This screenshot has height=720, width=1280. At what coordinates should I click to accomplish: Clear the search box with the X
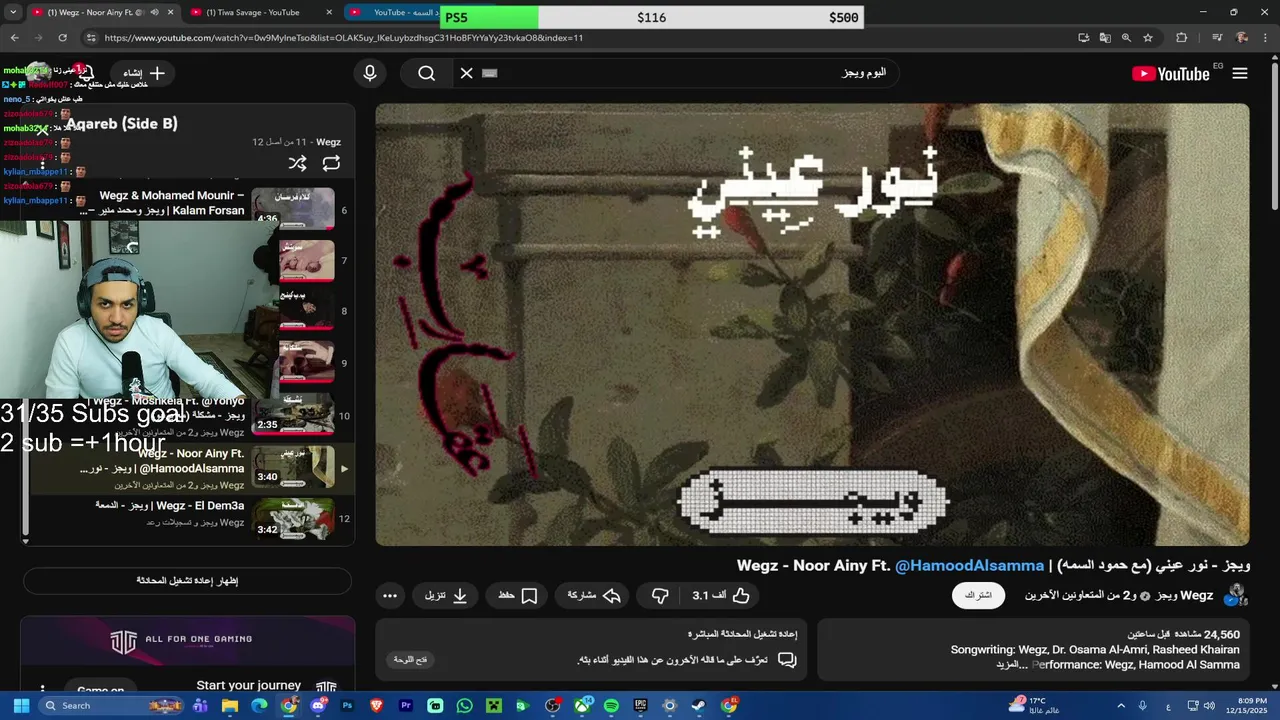[466, 73]
